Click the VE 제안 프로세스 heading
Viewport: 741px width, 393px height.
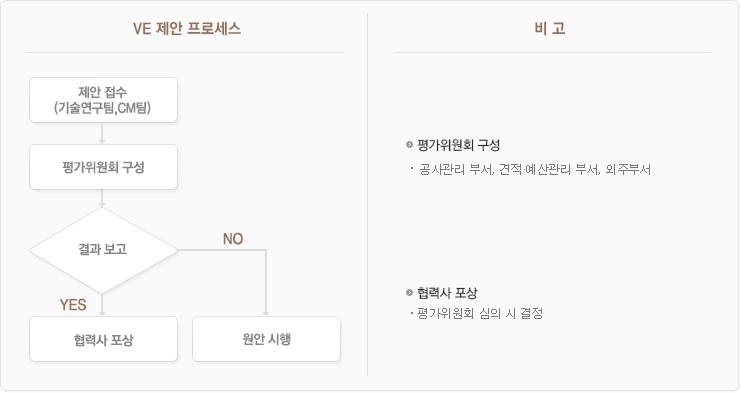pos(187,29)
